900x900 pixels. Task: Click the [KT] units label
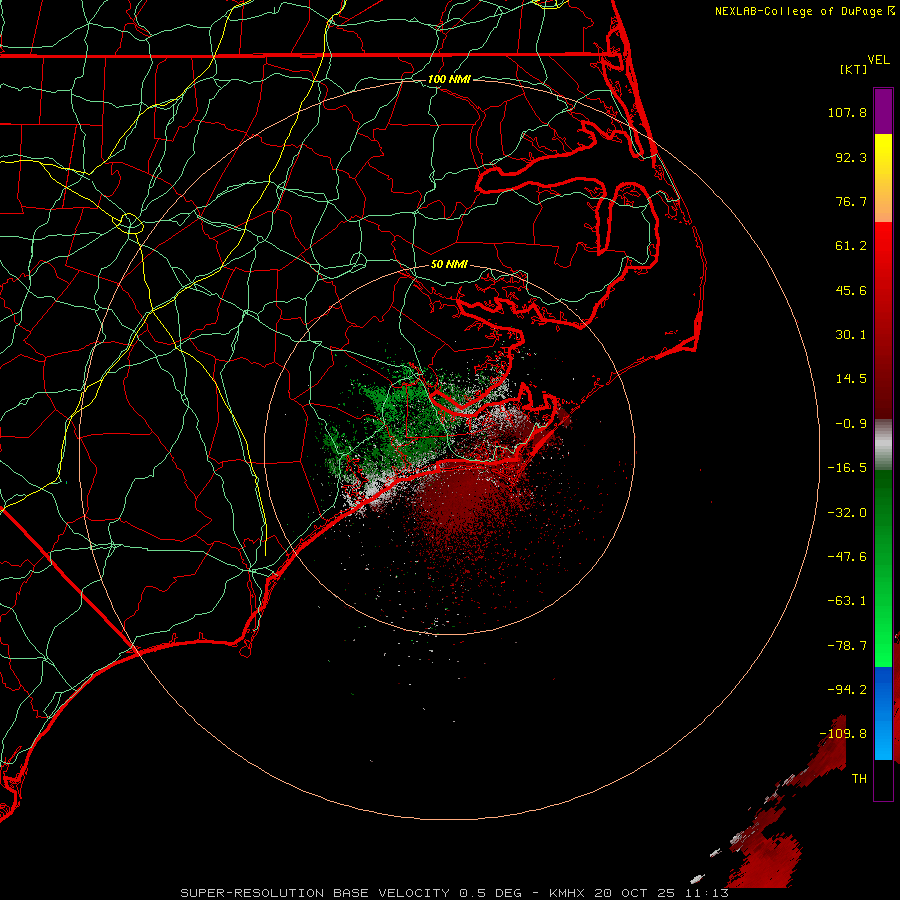click(854, 69)
